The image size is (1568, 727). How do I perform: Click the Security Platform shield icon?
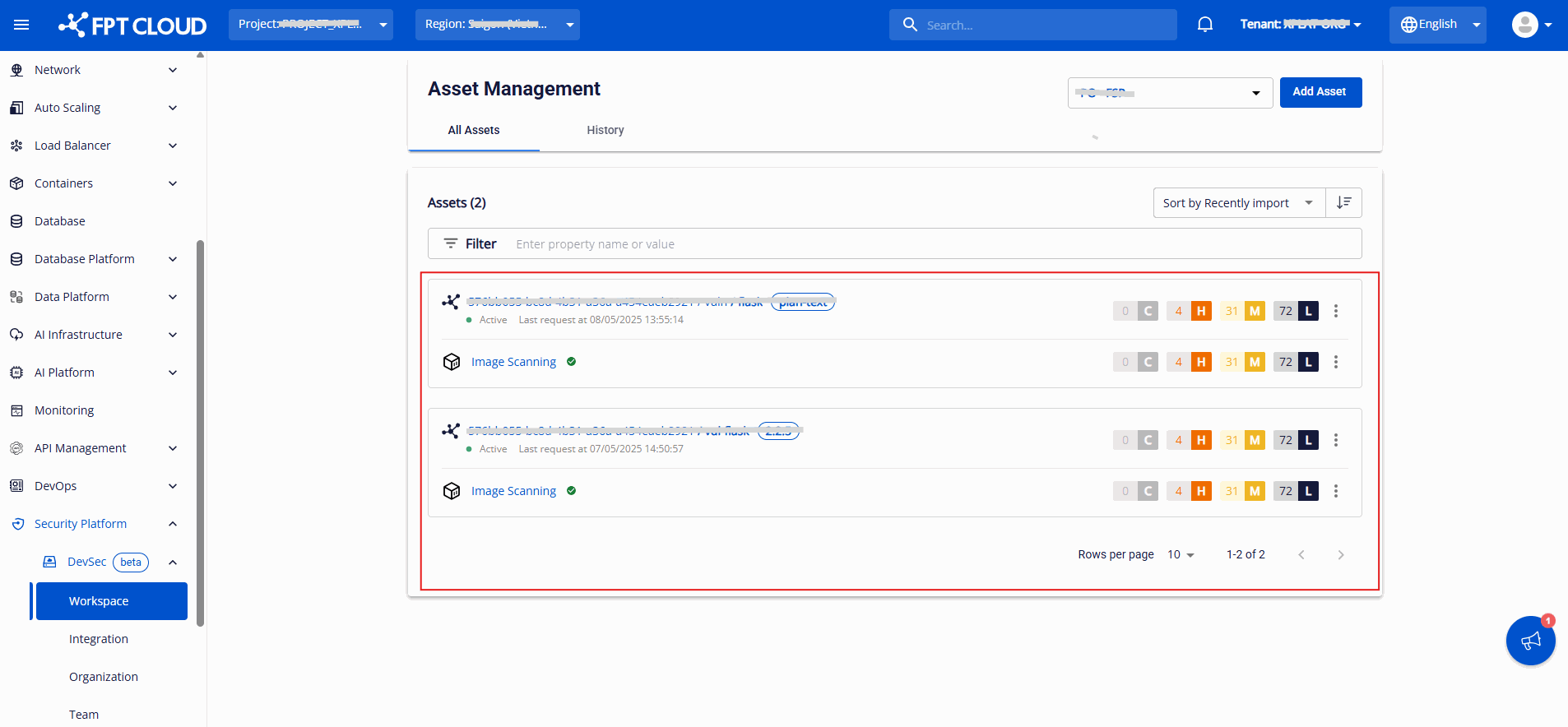17,524
